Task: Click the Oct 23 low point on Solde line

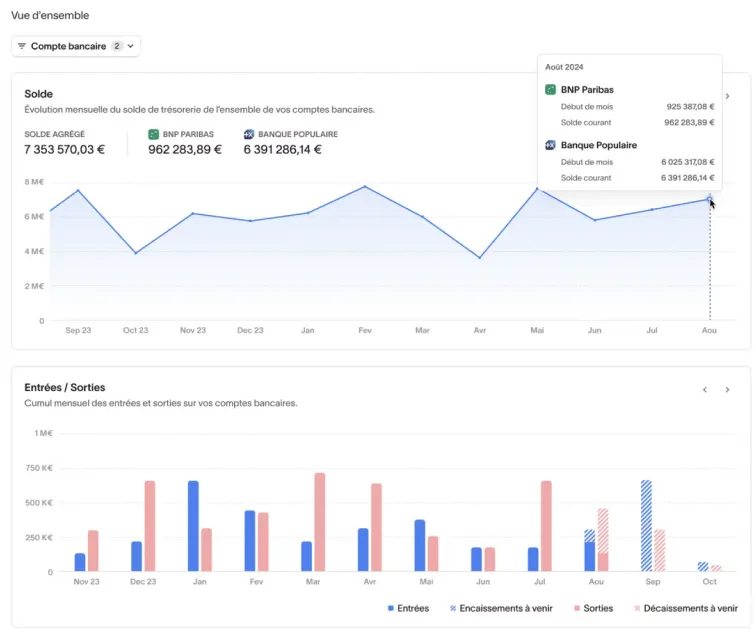Action: (136, 253)
